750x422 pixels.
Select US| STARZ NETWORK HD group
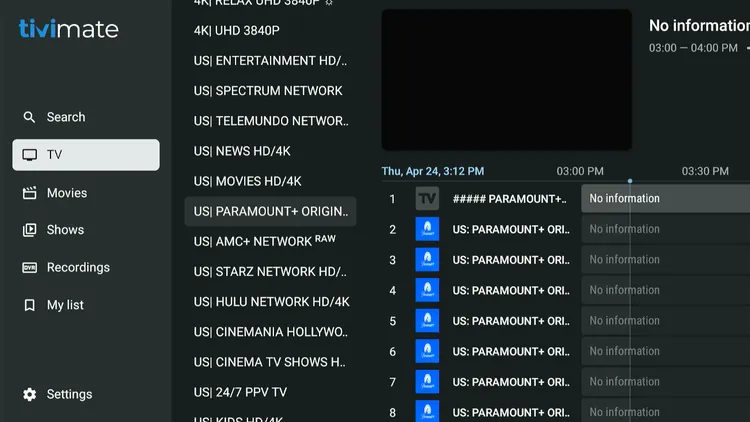tap(270, 272)
